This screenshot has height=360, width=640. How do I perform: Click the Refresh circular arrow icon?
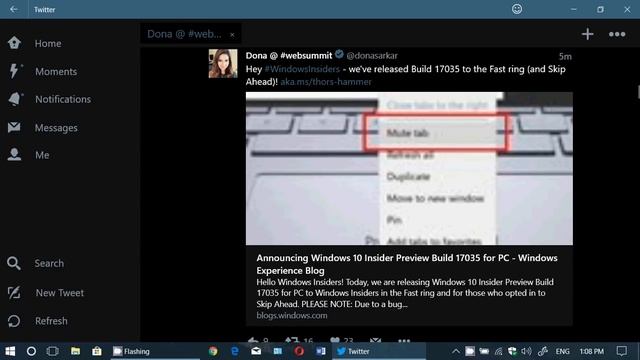[14, 321]
